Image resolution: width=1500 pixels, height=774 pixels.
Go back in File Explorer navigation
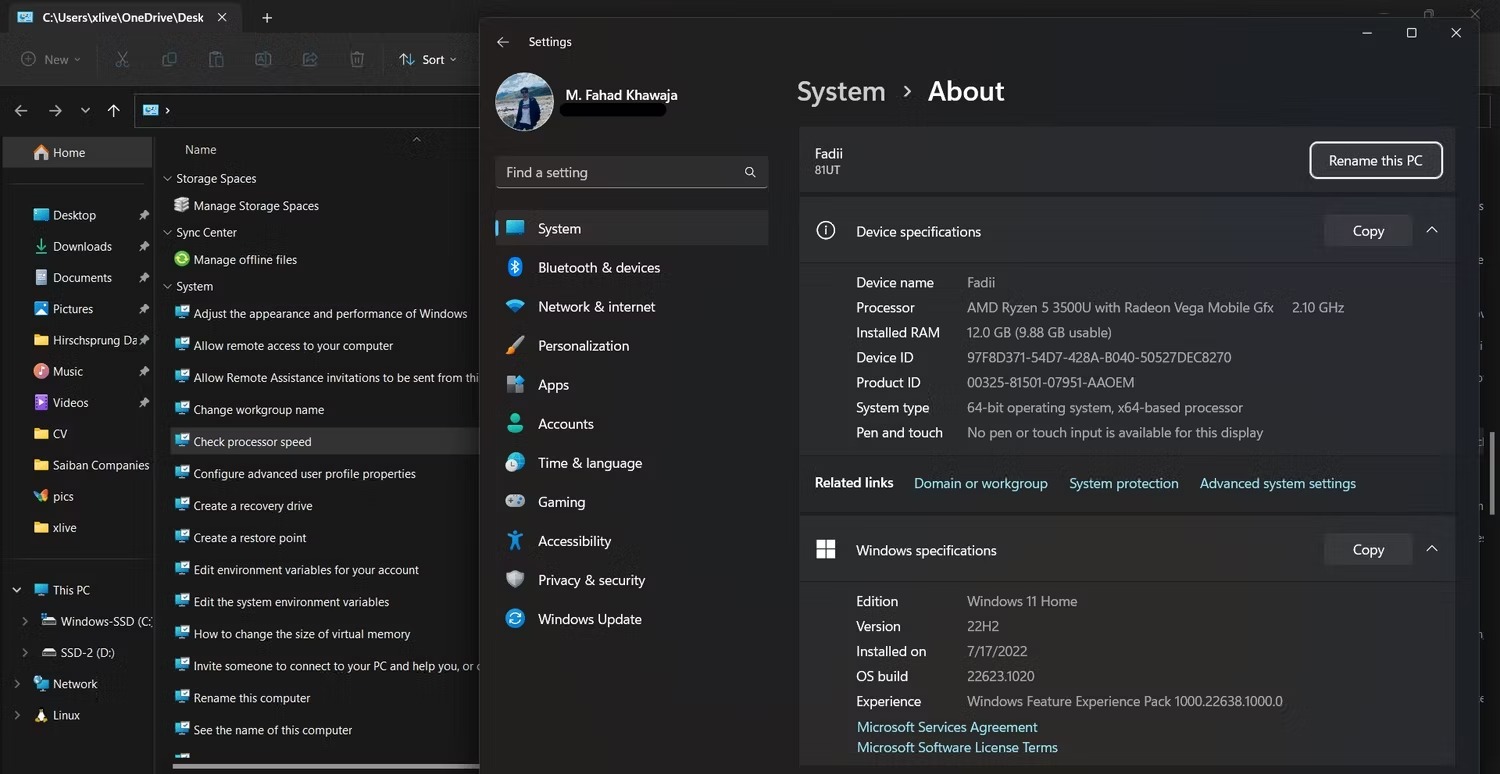tap(21, 111)
